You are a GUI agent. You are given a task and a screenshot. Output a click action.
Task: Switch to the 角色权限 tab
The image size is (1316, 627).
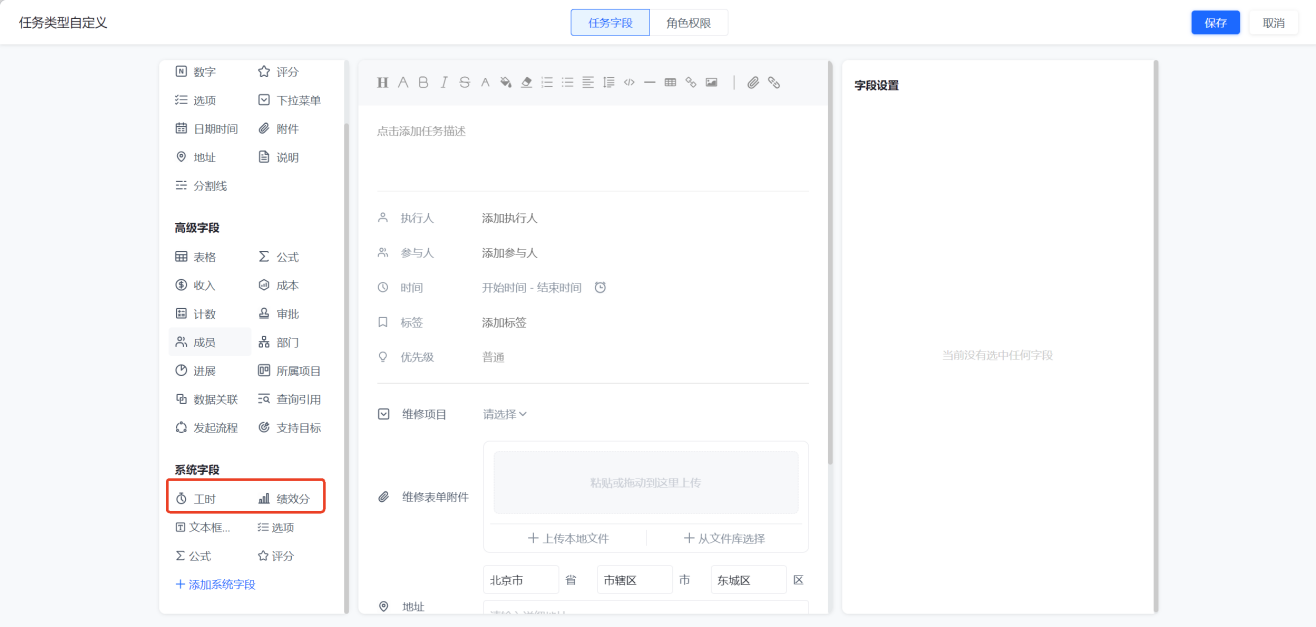[x=689, y=23]
